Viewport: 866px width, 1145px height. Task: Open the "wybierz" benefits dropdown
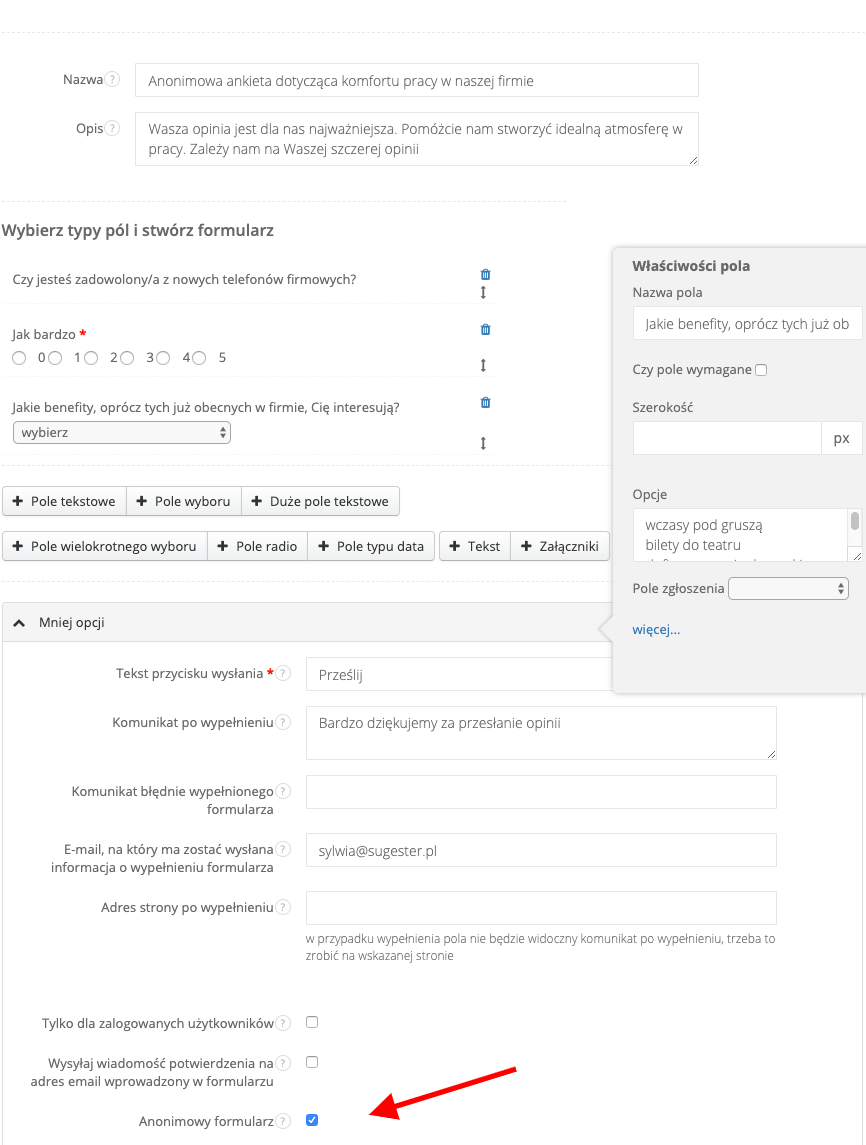click(x=121, y=432)
